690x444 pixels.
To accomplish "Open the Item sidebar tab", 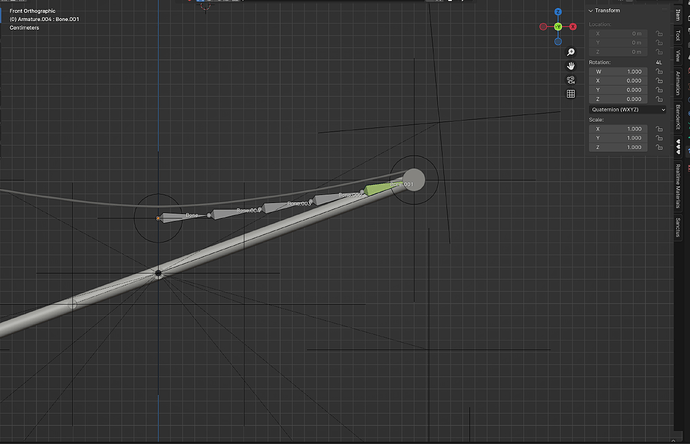I will tap(678, 15).
